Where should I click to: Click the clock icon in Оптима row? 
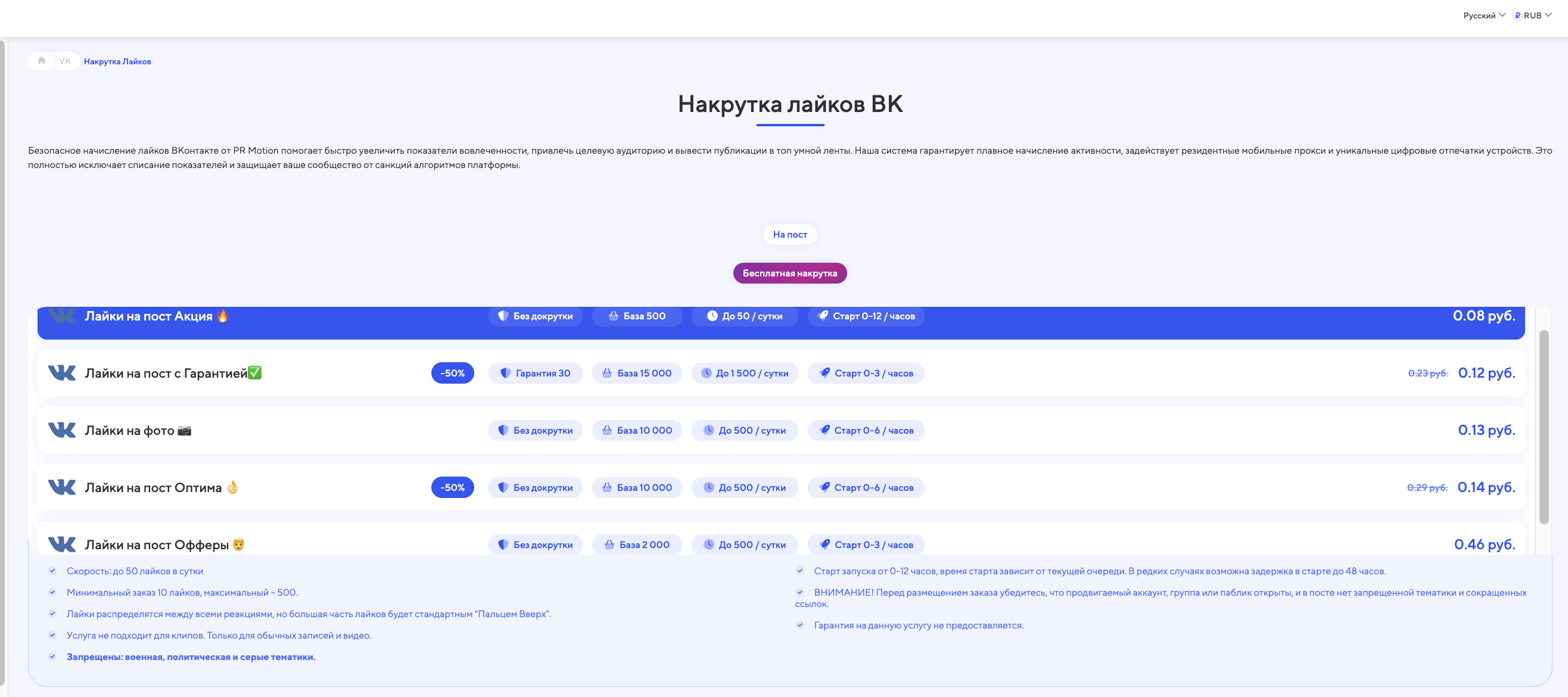[708, 487]
